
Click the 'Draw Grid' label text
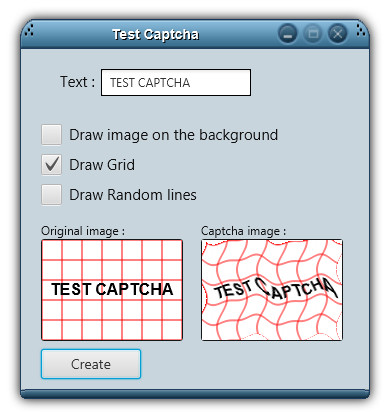(x=102, y=165)
